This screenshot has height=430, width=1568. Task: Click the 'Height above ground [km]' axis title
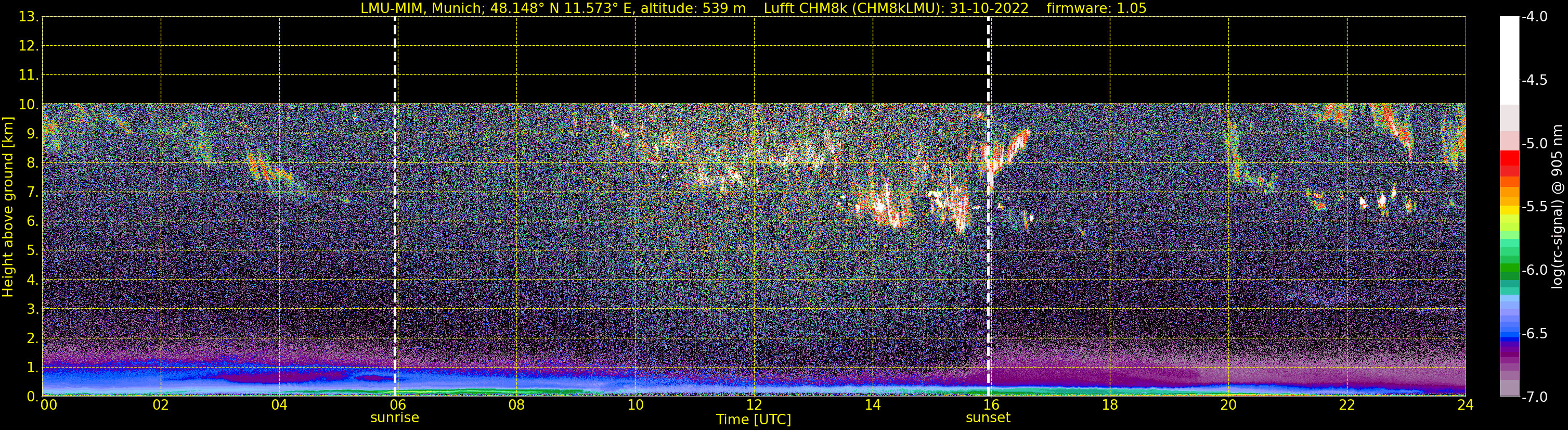point(8,207)
